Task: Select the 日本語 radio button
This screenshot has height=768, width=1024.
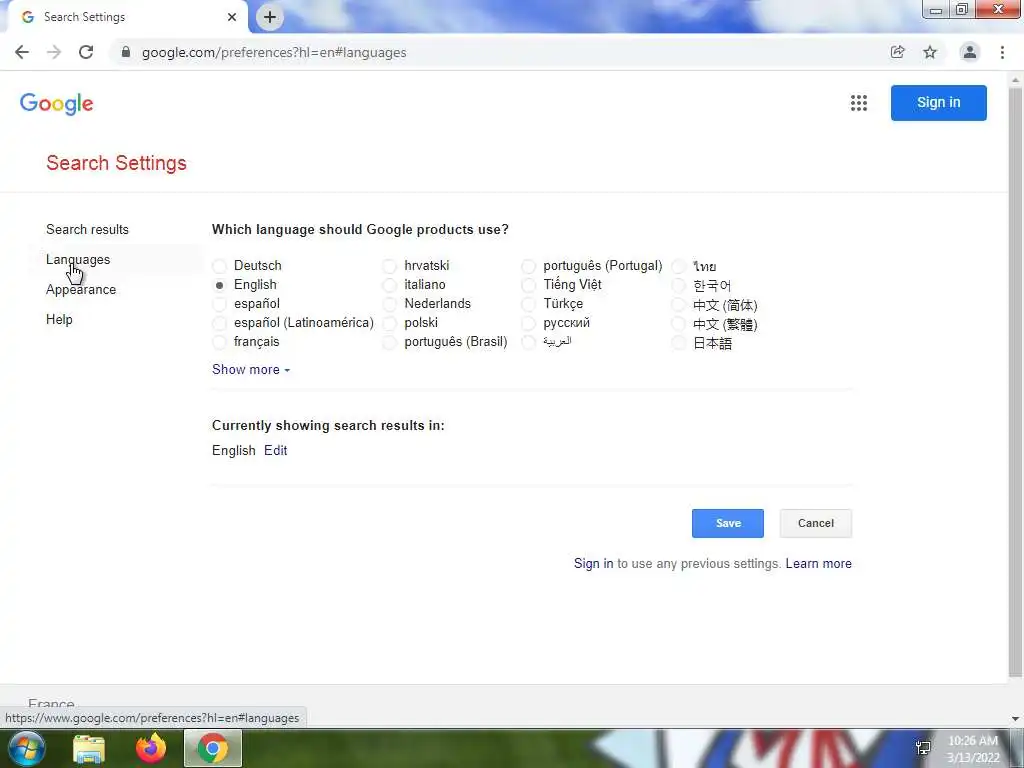Action: [679, 343]
